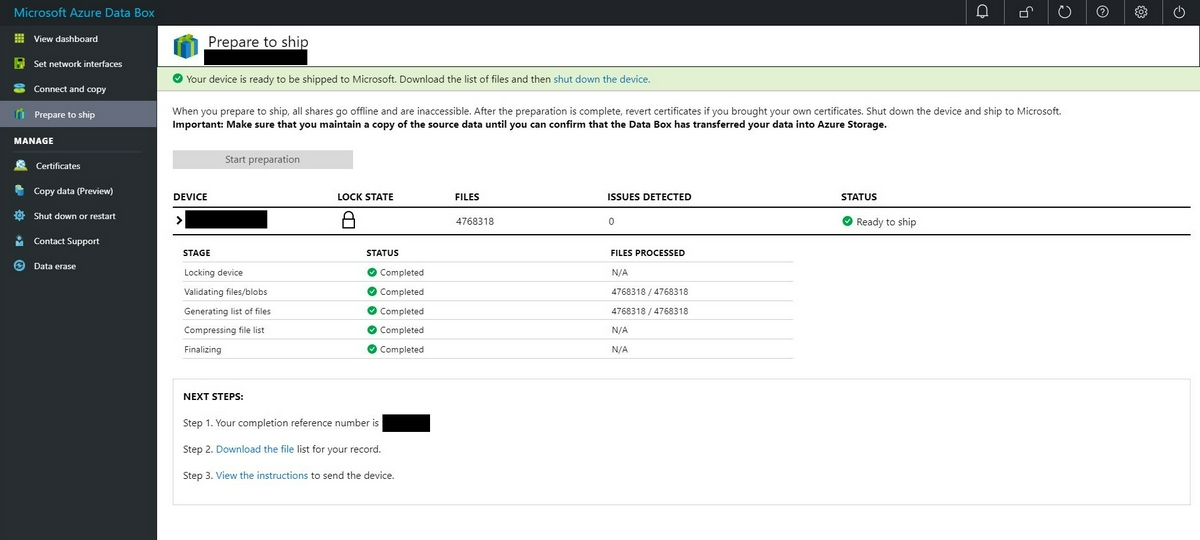Image resolution: width=1200 pixels, height=540 pixels.
Task: Click Completed check icon for Generating list of files
Action: pyautogui.click(x=372, y=311)
